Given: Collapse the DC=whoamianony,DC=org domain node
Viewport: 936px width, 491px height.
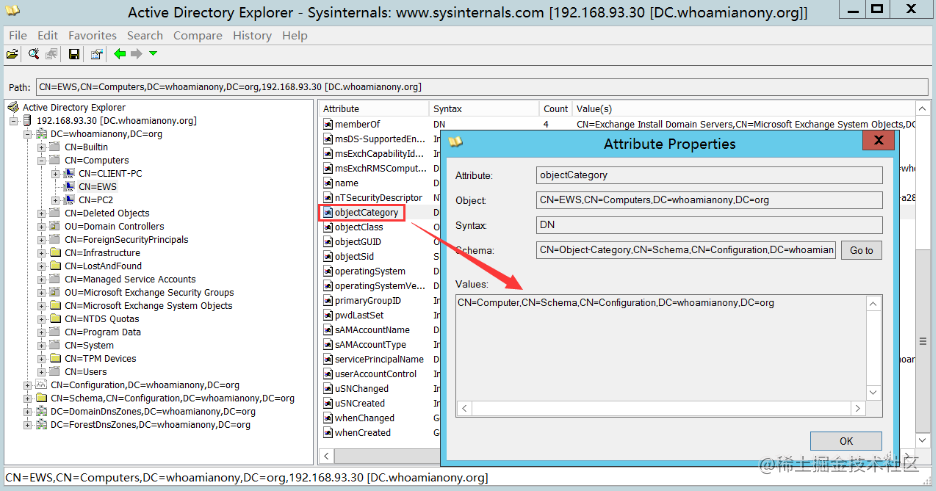Looking at the screenshot, I should tap(27, 134).
